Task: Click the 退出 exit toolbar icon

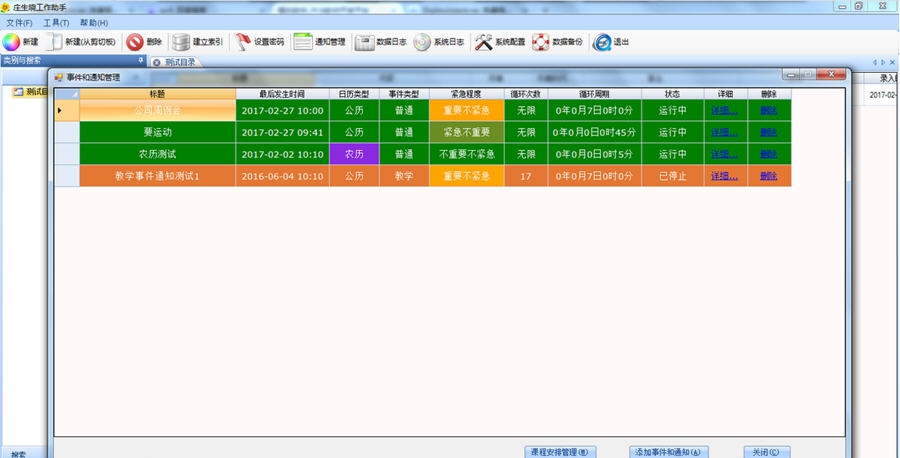Action: tap(602, 42)
